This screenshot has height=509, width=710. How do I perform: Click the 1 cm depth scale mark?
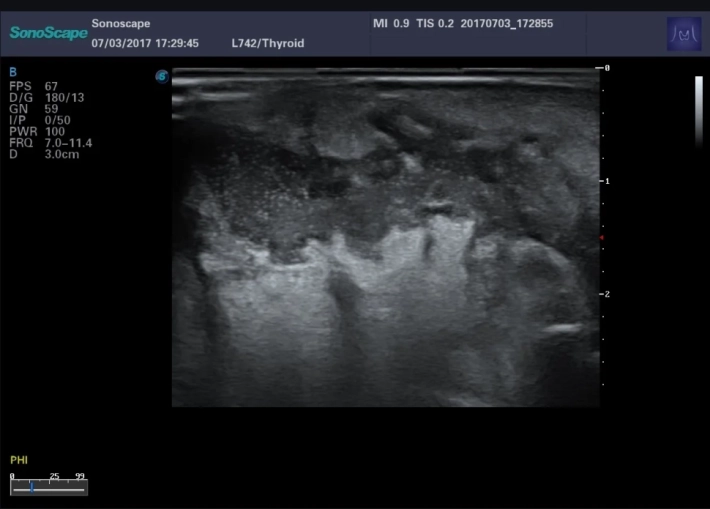coord(604,181)
